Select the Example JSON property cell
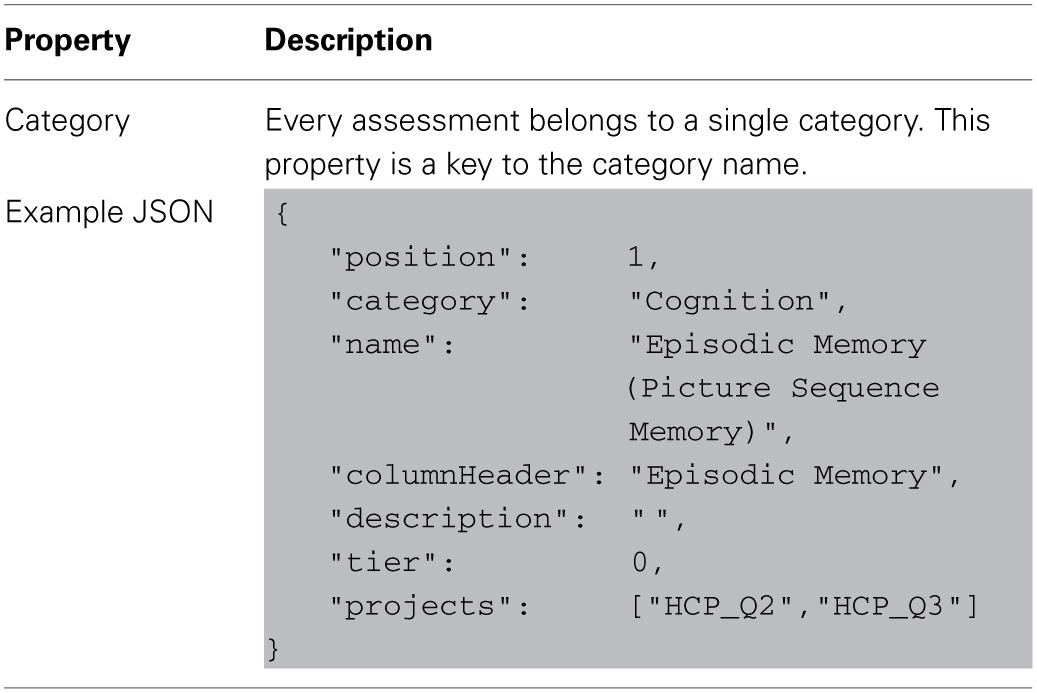This screenshot has height=693, width=1037. click(109, 213)
